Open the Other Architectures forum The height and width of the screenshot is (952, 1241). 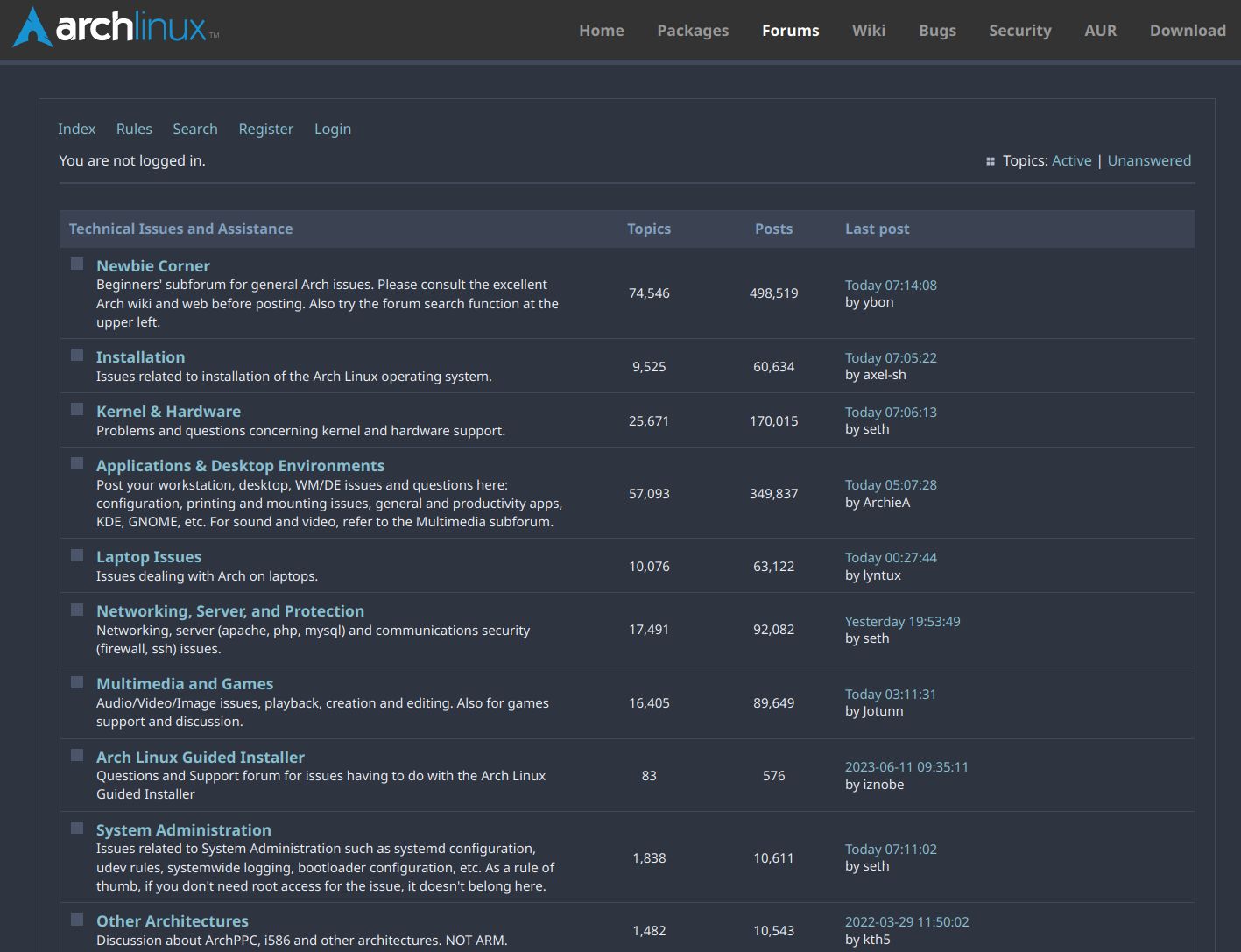[173, 920]
